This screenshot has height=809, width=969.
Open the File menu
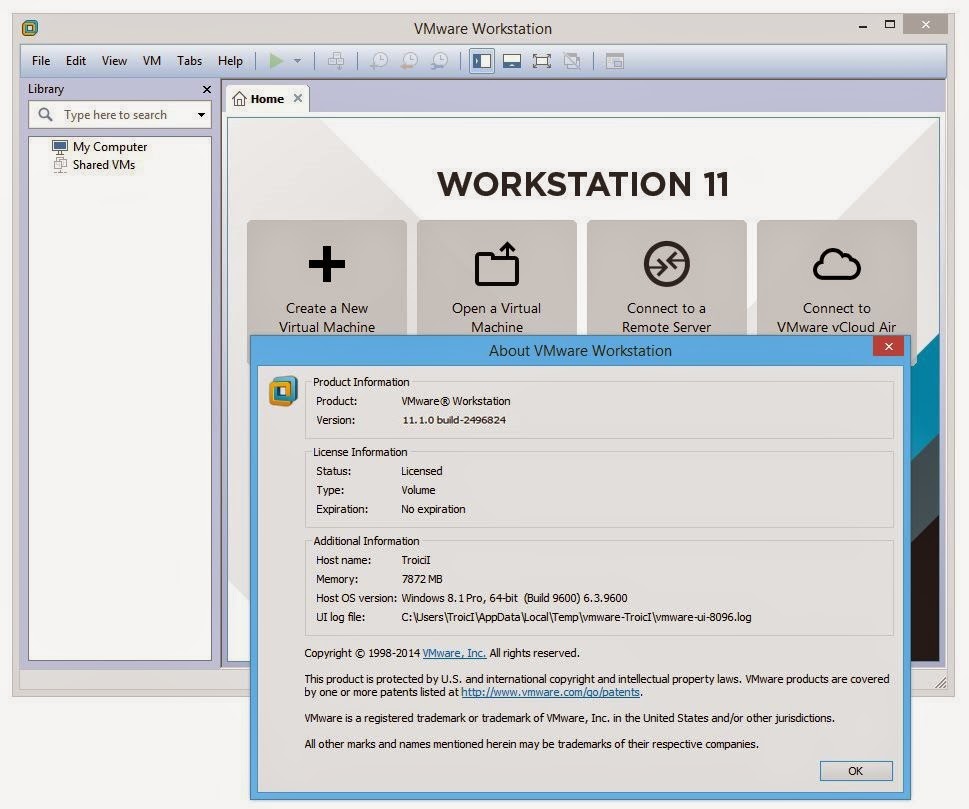pyautogui.click(x=41, y=61)
